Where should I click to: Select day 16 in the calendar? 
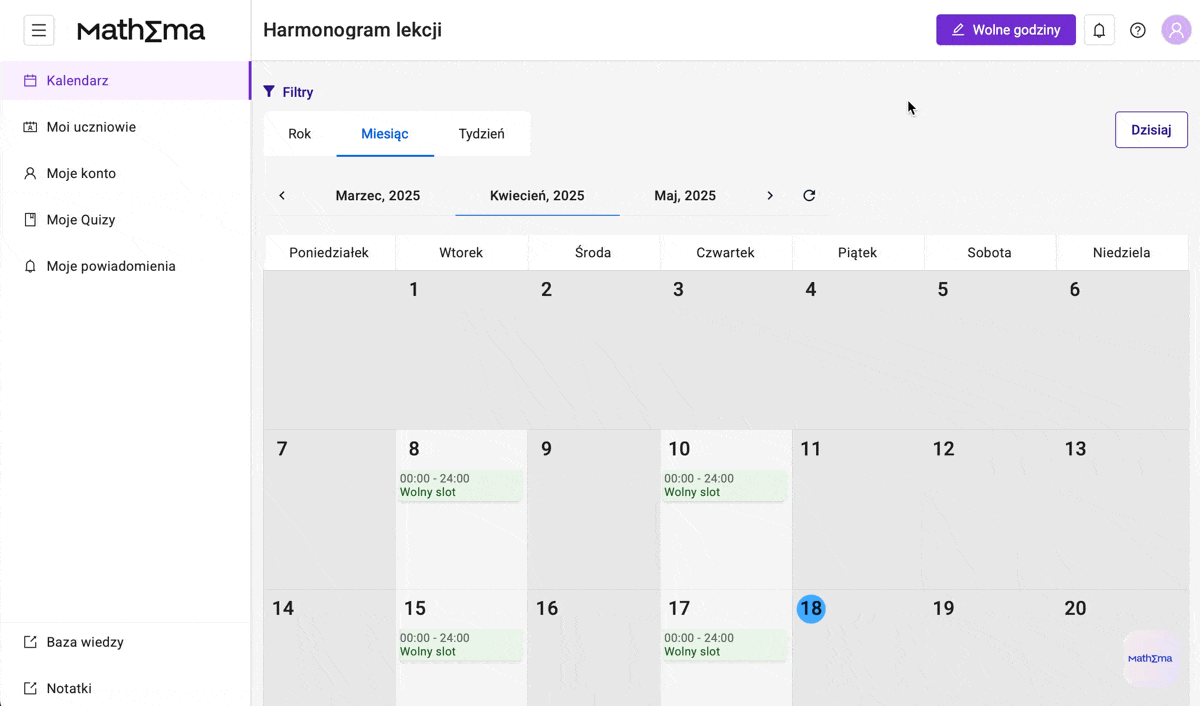click(547, 609)
